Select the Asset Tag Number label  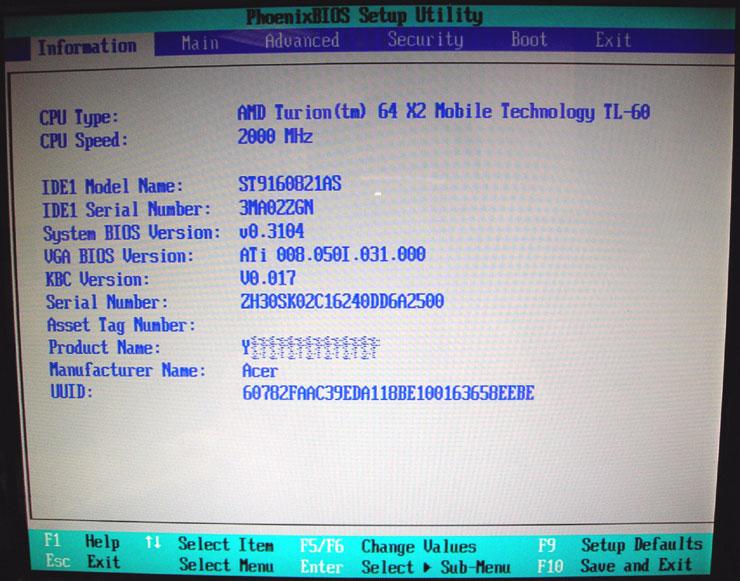pyautogui.click(x=121, y=325)
